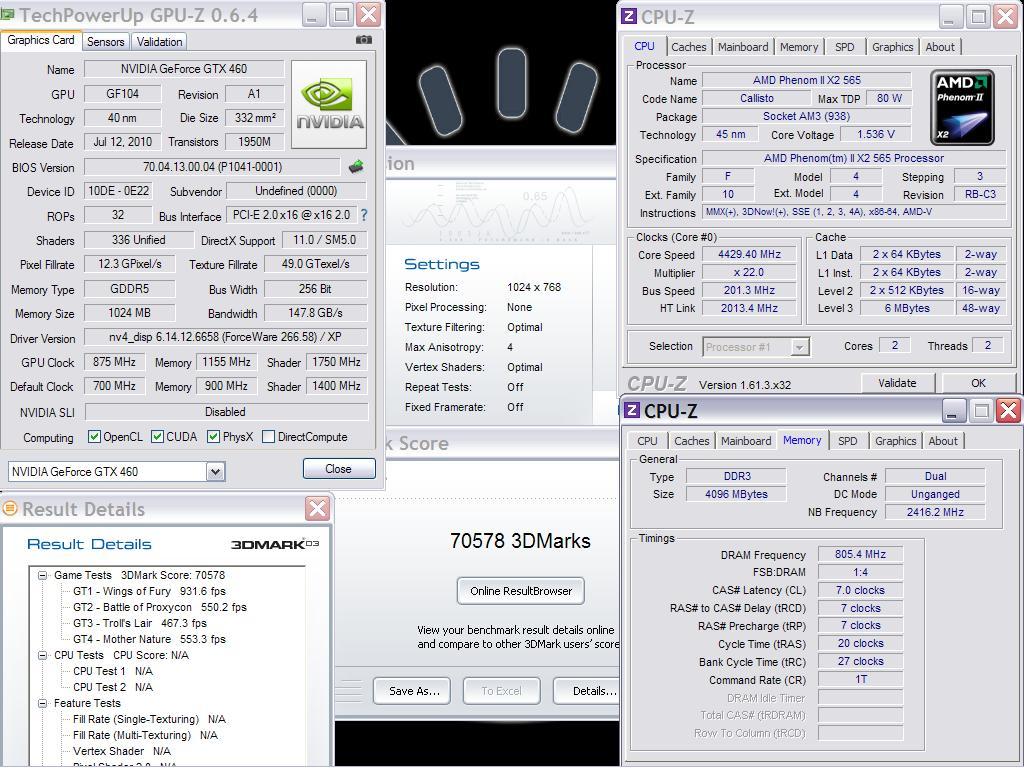The height and width of the screenshot is (768, 1024).
Task: Enable the DirectCompute checkbox
Action: (268, 437)
